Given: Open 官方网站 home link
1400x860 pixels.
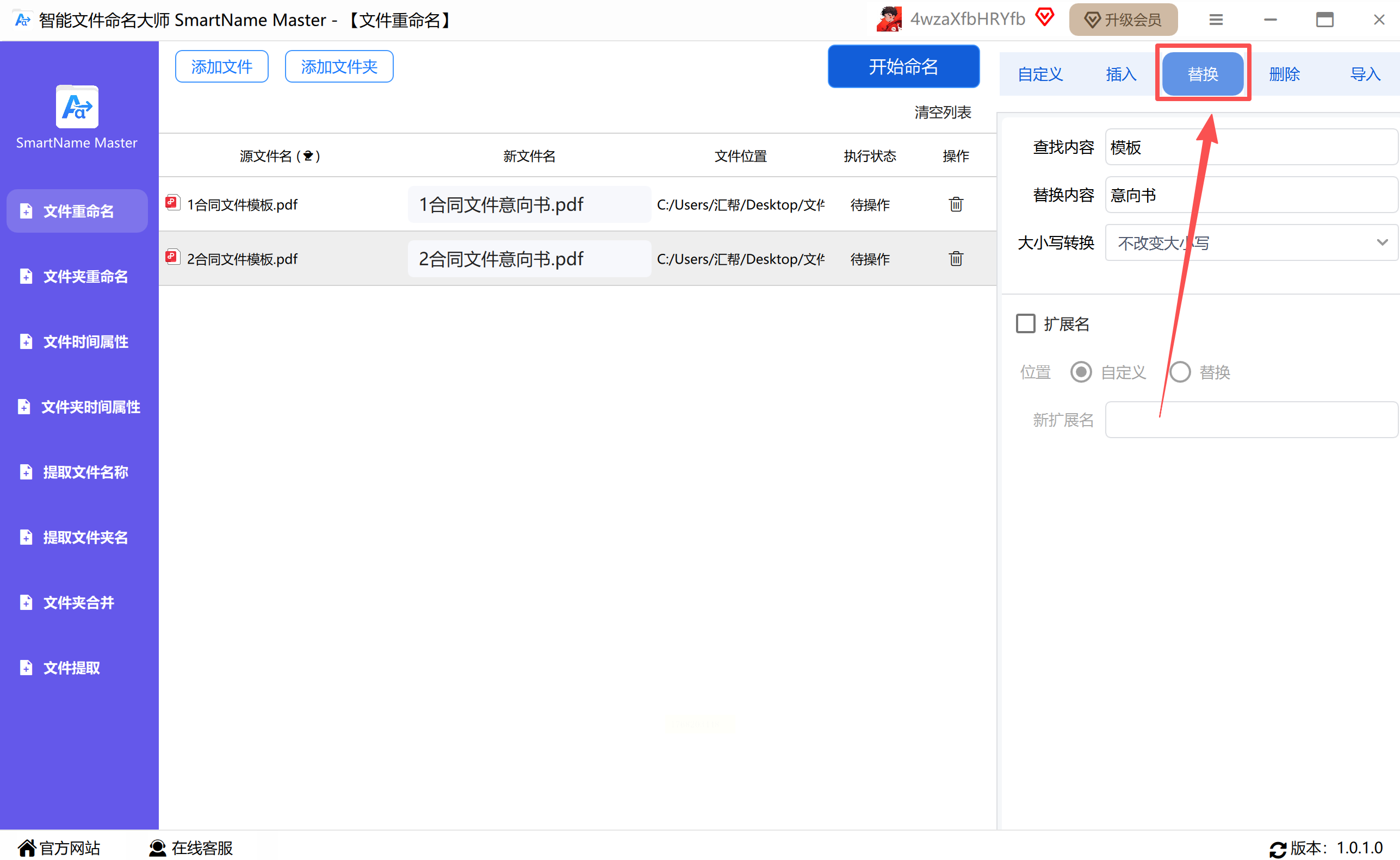Looking at the screenshot, I should [x=59, y=847].
